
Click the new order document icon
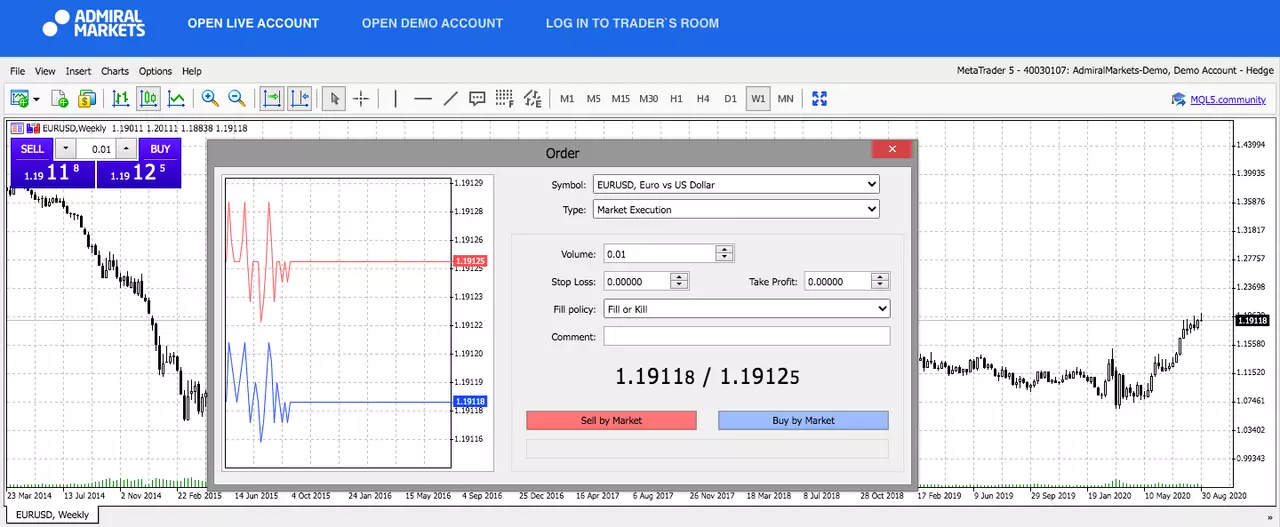[59, 98]
